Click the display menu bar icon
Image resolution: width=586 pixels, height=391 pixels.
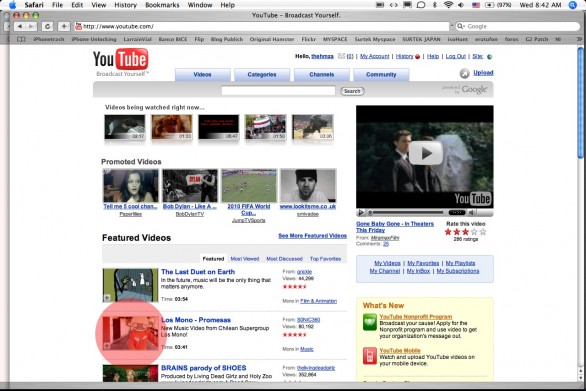(407, 5)
